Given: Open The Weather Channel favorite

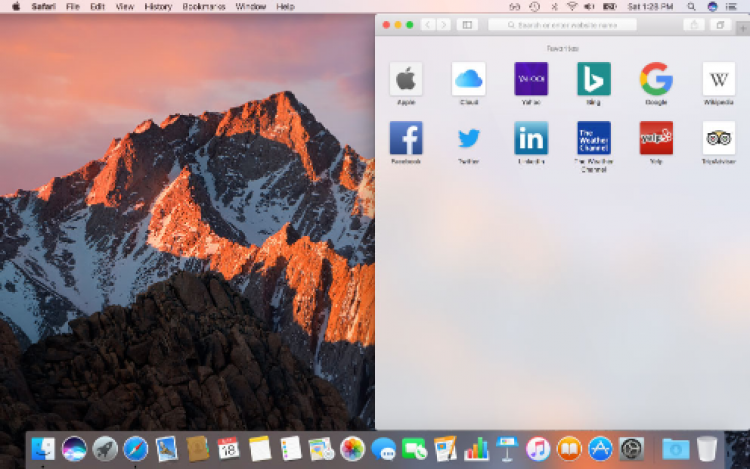Looking at the screenshot, I should click(594, 138).
